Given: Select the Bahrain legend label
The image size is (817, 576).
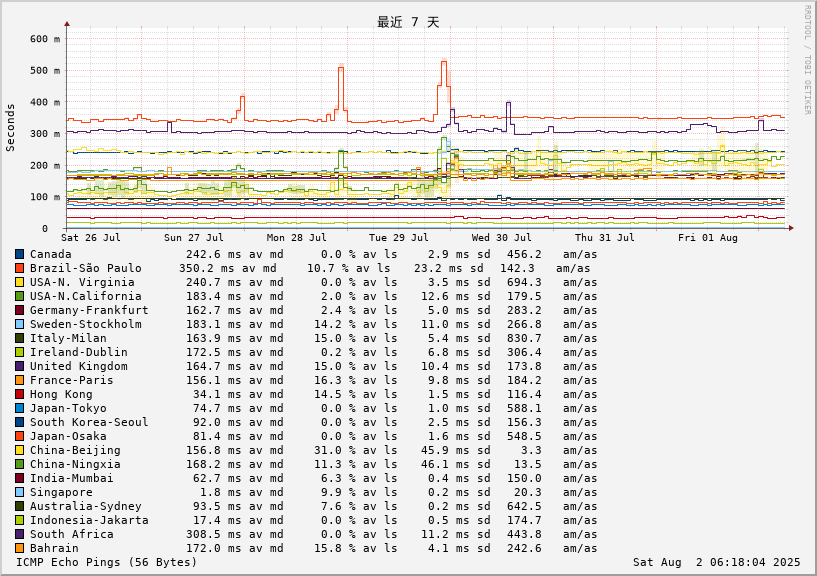Looking at the screenshot, I should click(54, 549).
